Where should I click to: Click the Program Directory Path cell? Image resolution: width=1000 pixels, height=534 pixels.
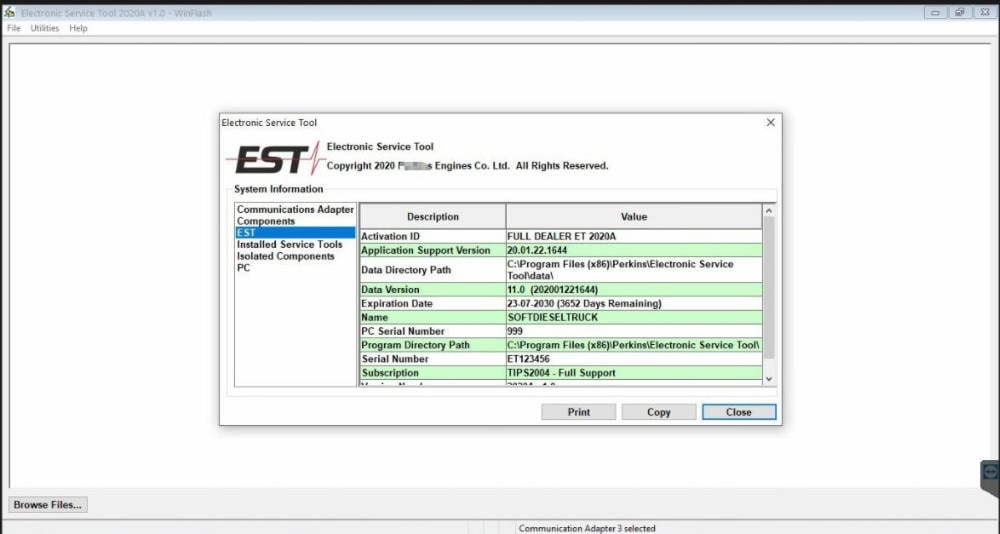(433, 345)
